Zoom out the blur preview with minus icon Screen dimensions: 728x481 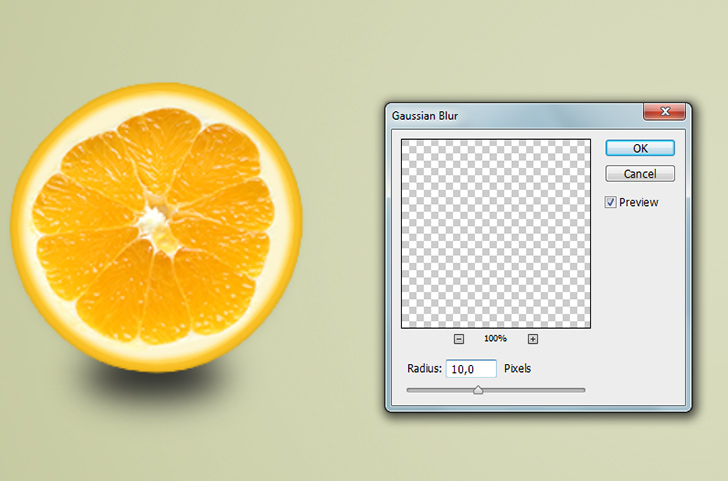(459, 339)
